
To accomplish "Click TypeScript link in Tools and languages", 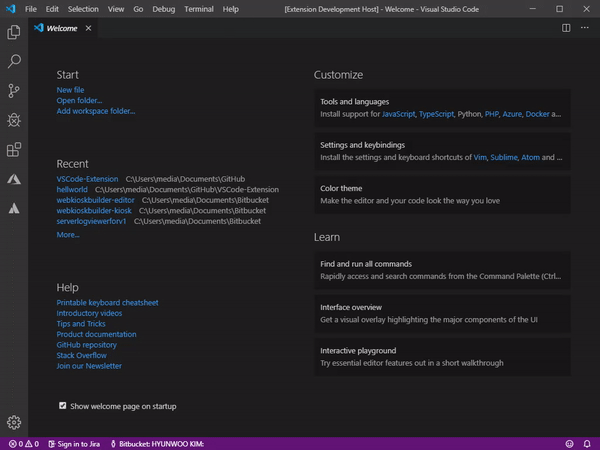I will click(x=436, y=114).
